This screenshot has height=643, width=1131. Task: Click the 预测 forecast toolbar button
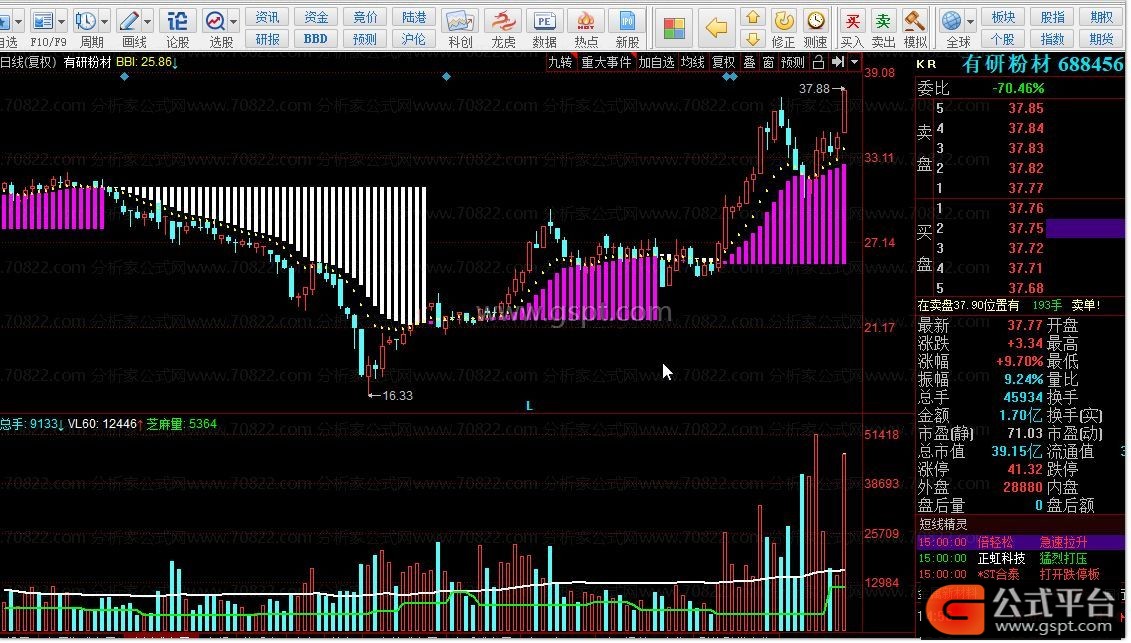click(365, 39)
